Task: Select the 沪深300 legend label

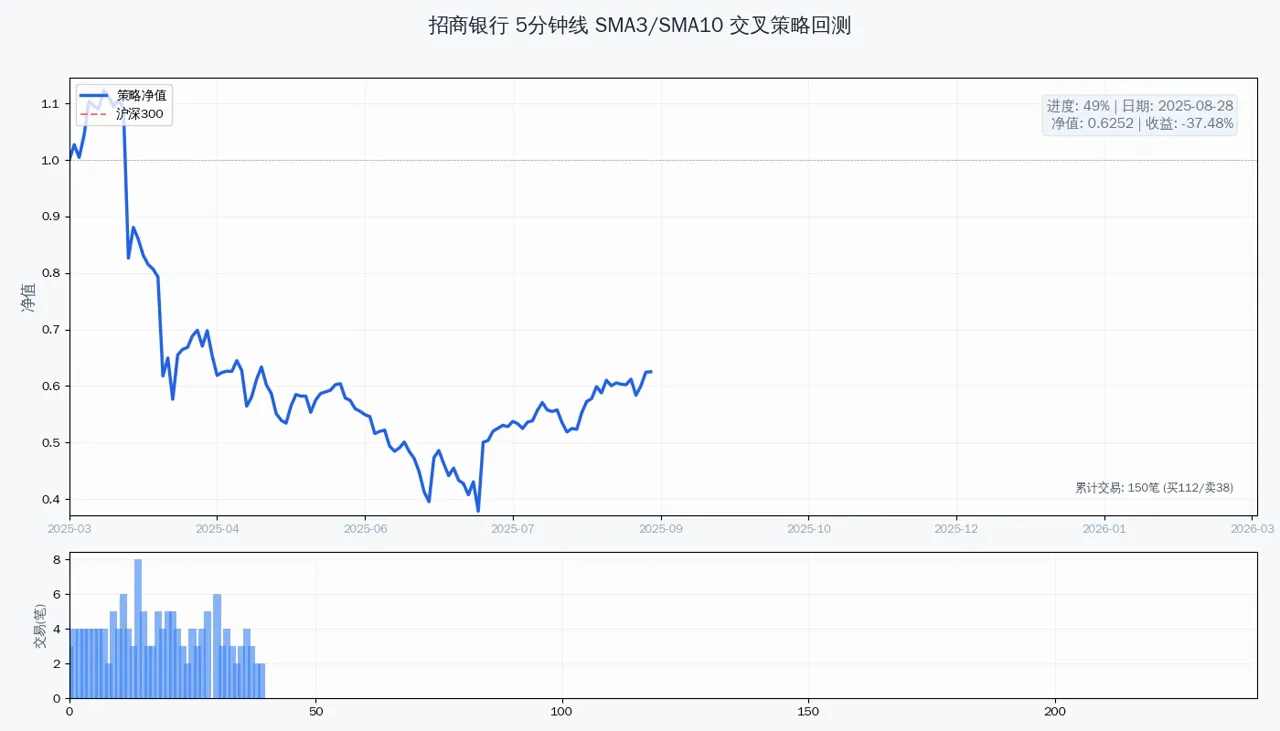Action: [x=140, y=114]
